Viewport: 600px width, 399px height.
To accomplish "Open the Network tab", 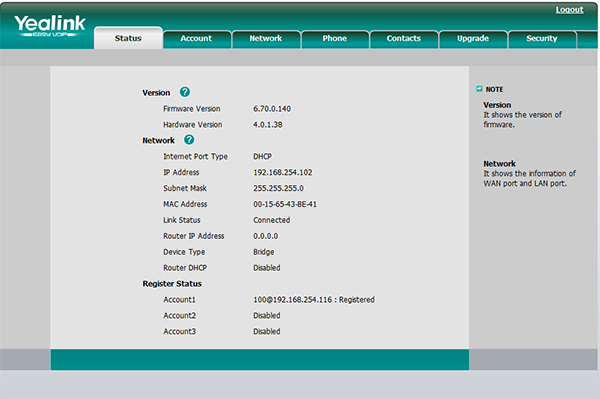I will (266, 39).
